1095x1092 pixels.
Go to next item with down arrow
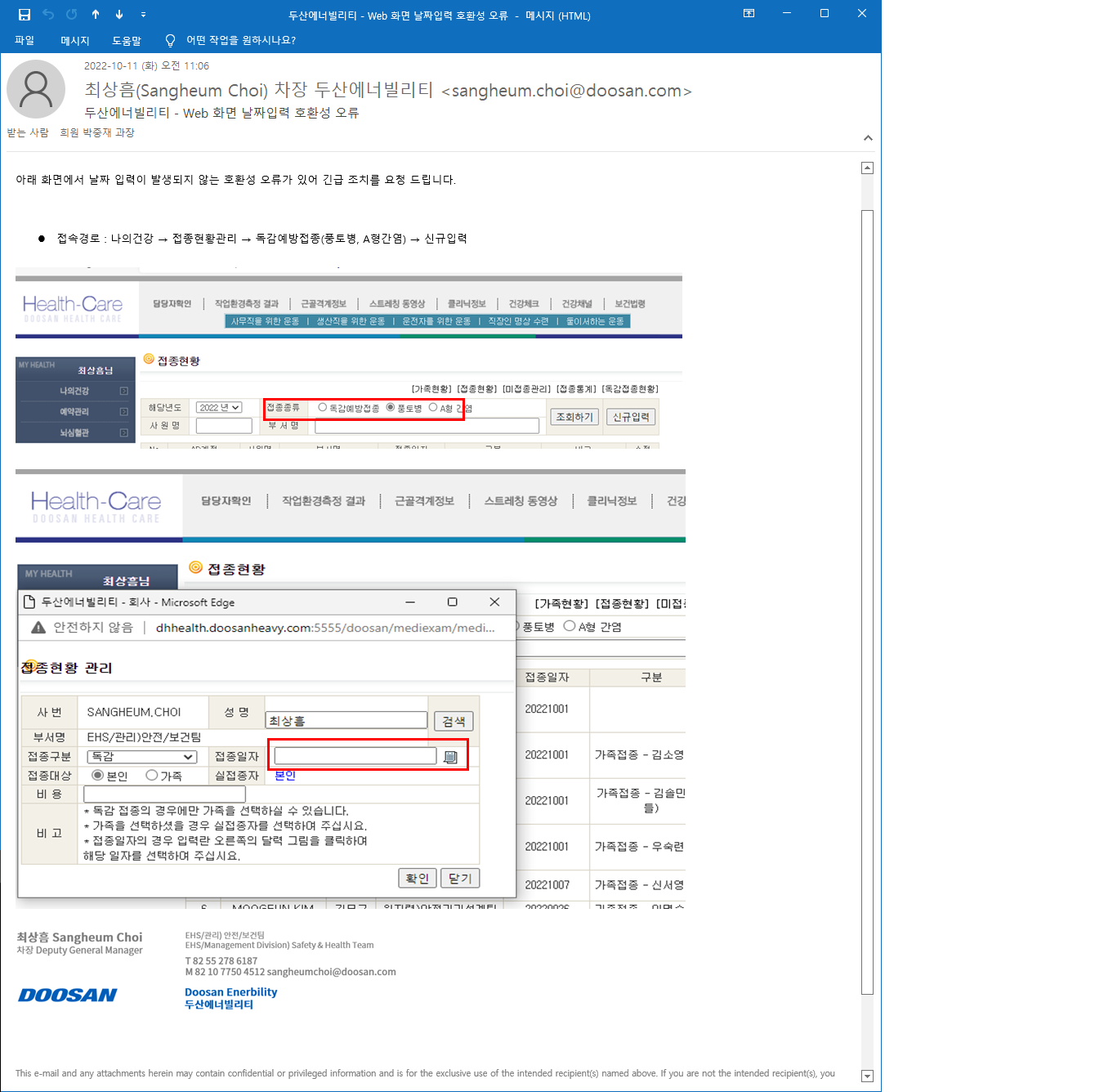pyautogui.click(x=119, y=14)
